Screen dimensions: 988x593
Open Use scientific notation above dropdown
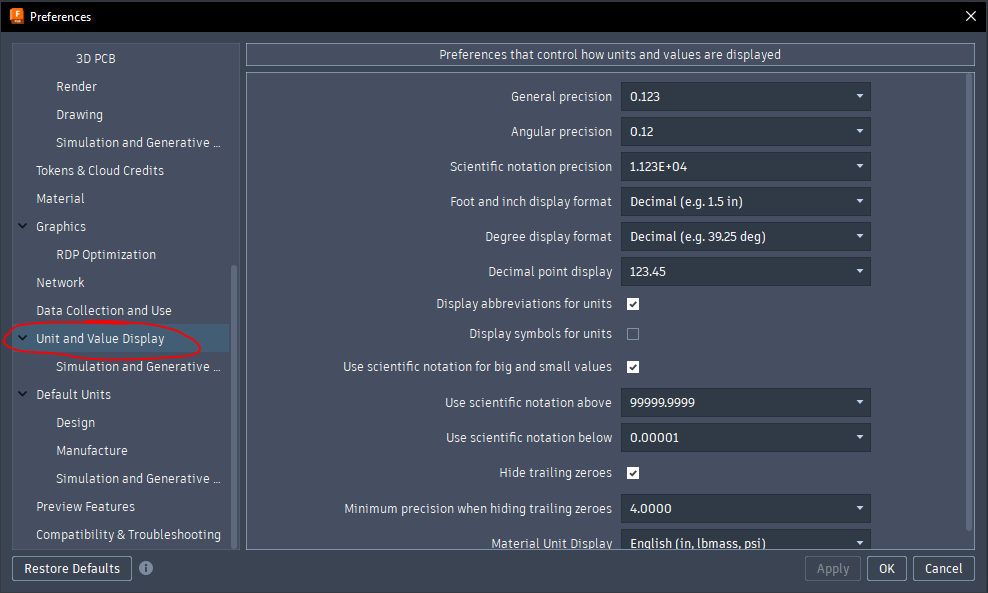(x=745, y=403)
